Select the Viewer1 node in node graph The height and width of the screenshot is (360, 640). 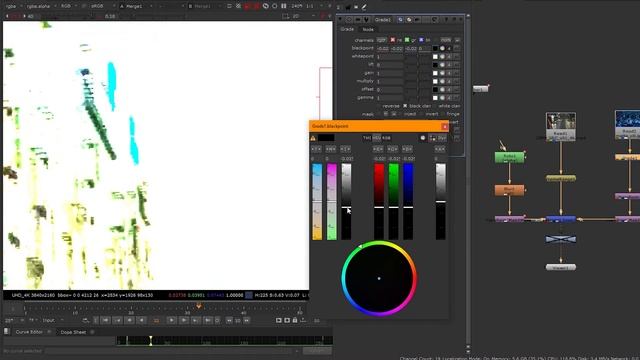561,267
